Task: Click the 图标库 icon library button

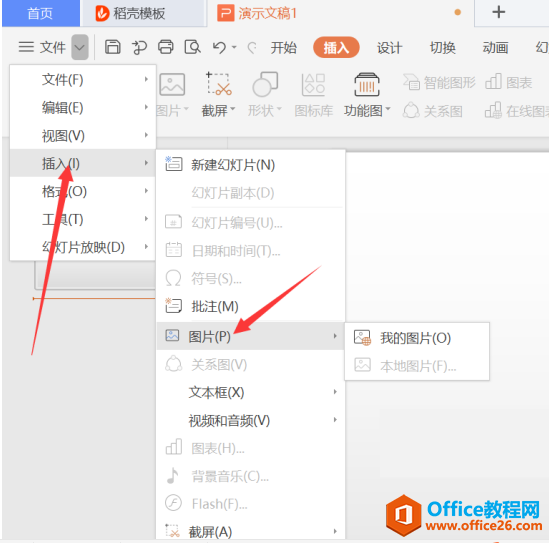Action: 313,95
